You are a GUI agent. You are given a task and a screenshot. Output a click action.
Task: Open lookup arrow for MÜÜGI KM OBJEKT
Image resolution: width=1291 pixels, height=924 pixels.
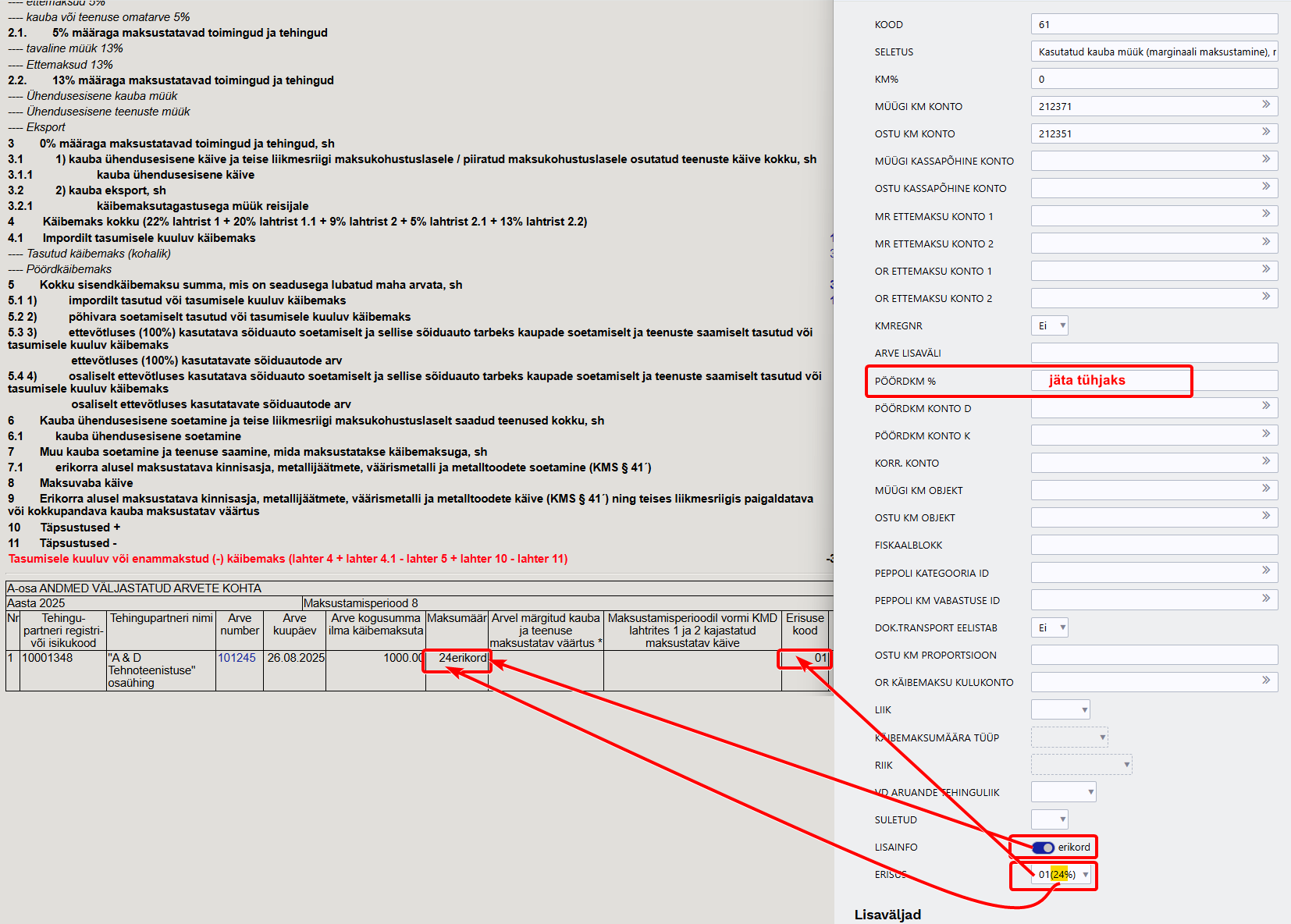pyautogui.click(x=1266, y=489)
